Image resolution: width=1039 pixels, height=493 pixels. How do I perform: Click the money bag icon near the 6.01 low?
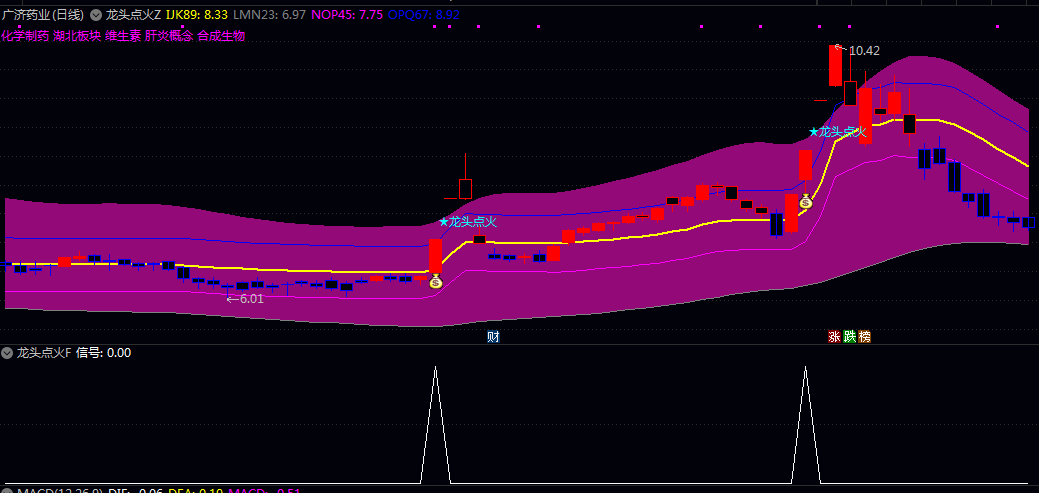pos(435,282)
